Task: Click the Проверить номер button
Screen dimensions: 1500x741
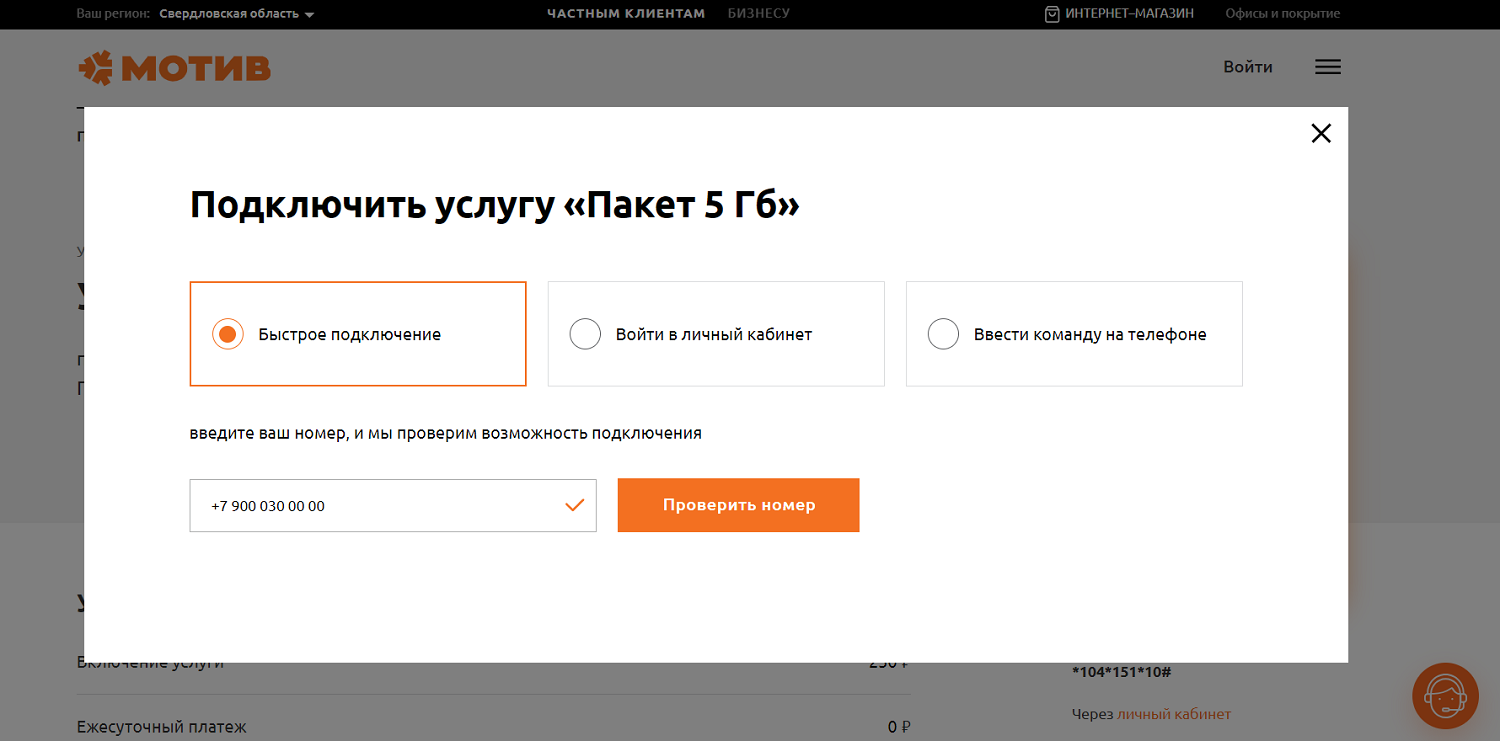Action: [x=738, y=505]
